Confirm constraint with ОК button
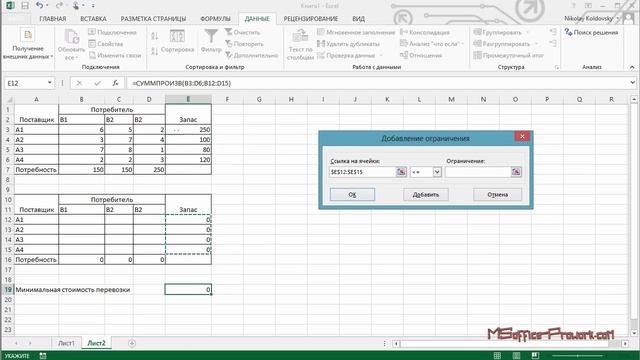 click(x=352, y=195)
